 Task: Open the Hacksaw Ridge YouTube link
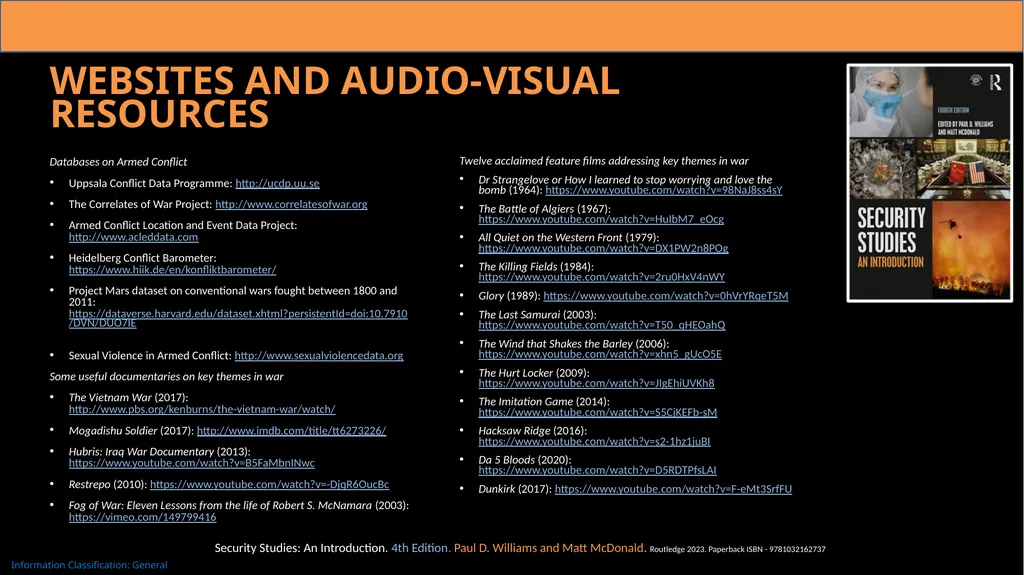594,442
